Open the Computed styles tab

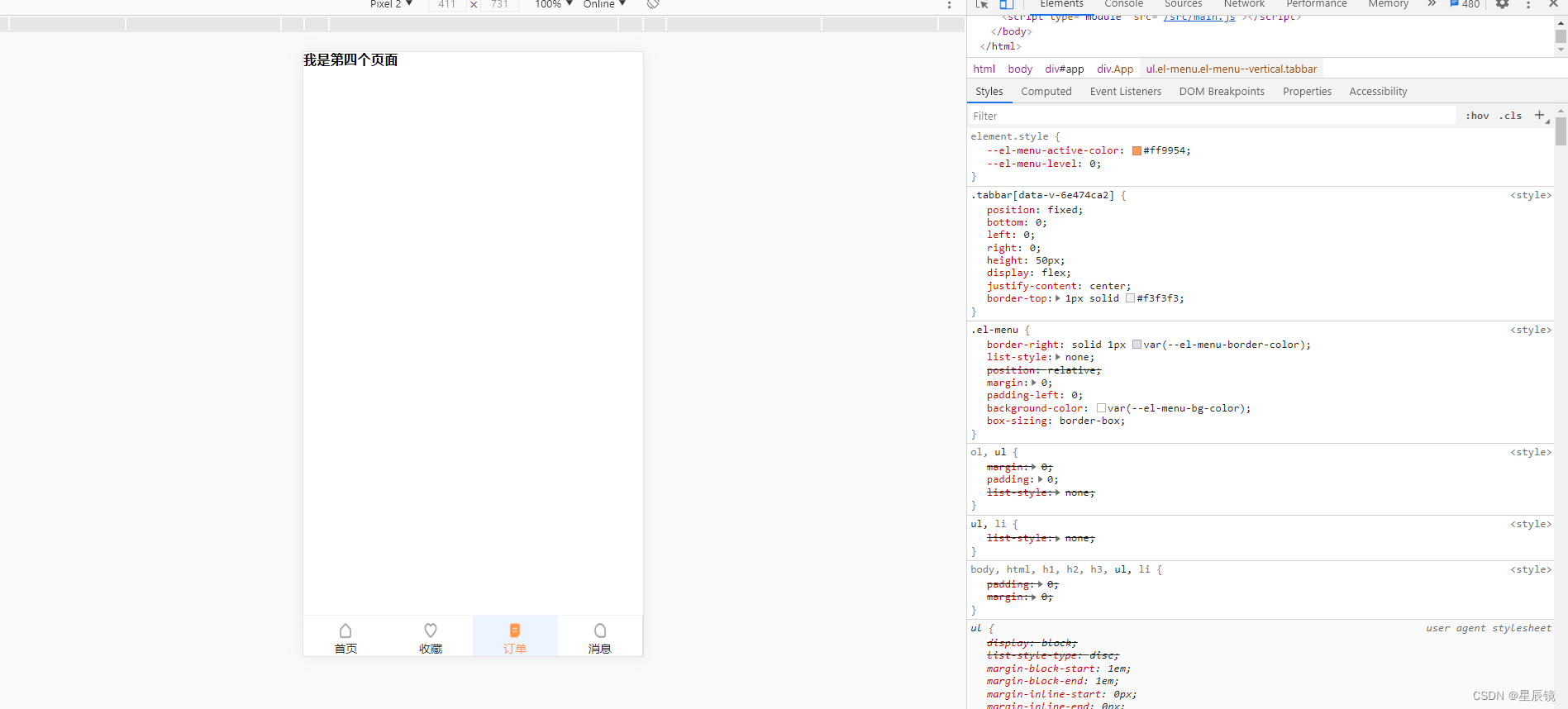[x=1046, y=92]
